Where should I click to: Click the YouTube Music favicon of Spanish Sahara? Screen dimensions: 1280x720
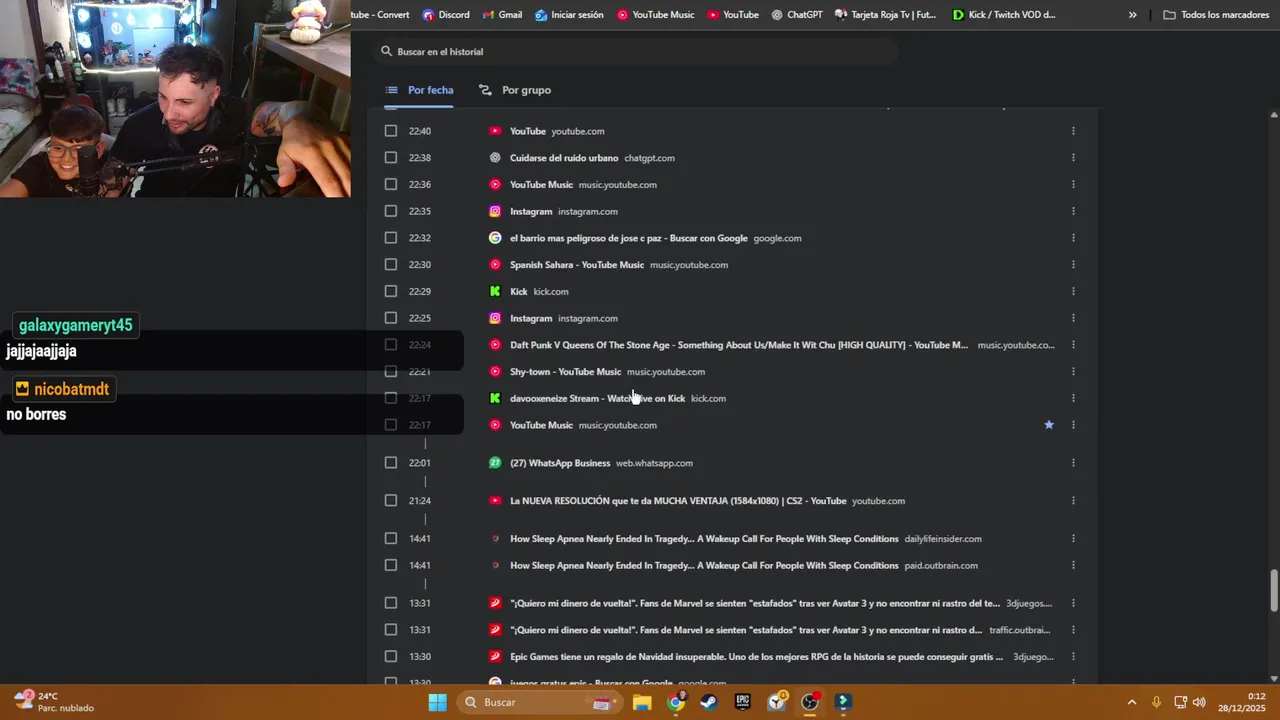495,265
